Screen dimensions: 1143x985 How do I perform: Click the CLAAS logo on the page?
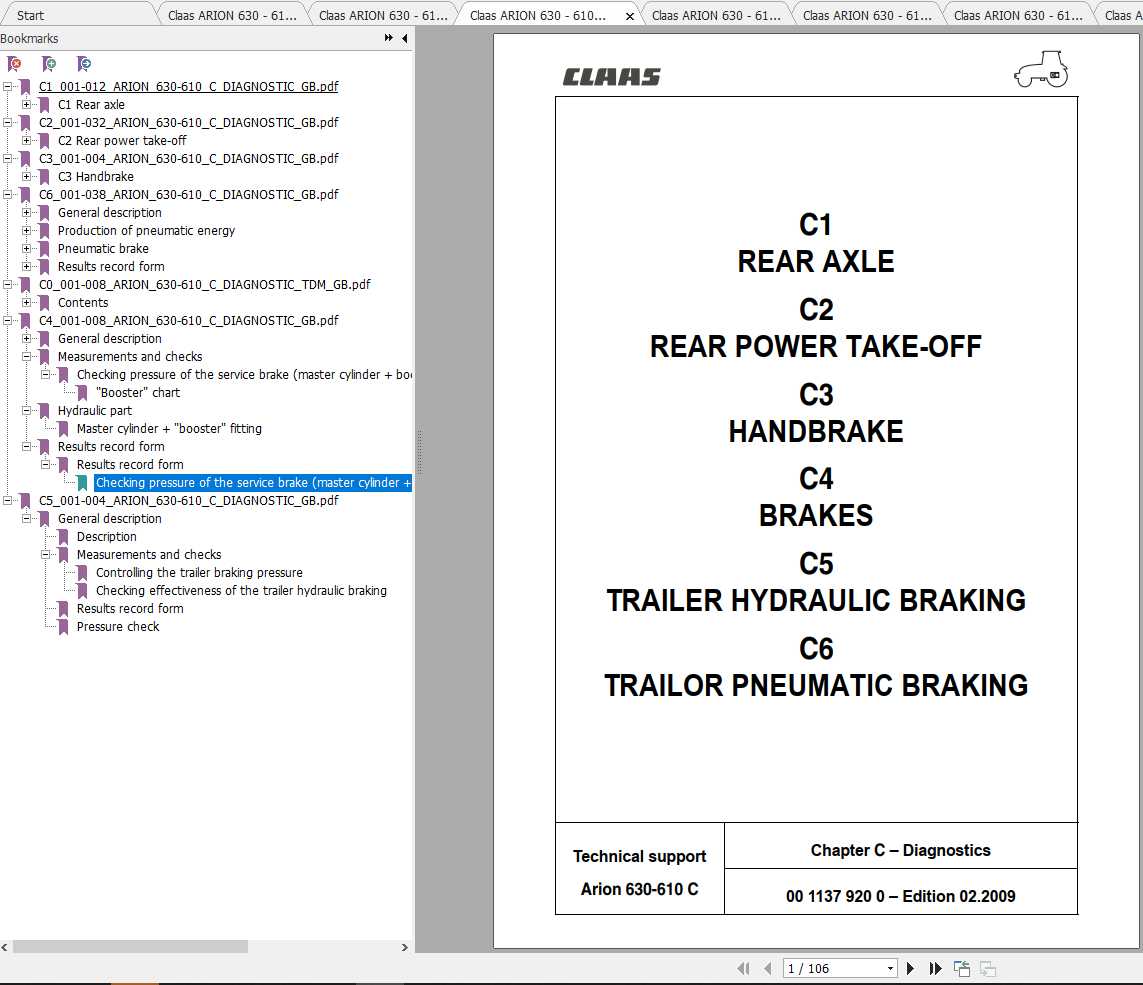click(x=611, y=77)
